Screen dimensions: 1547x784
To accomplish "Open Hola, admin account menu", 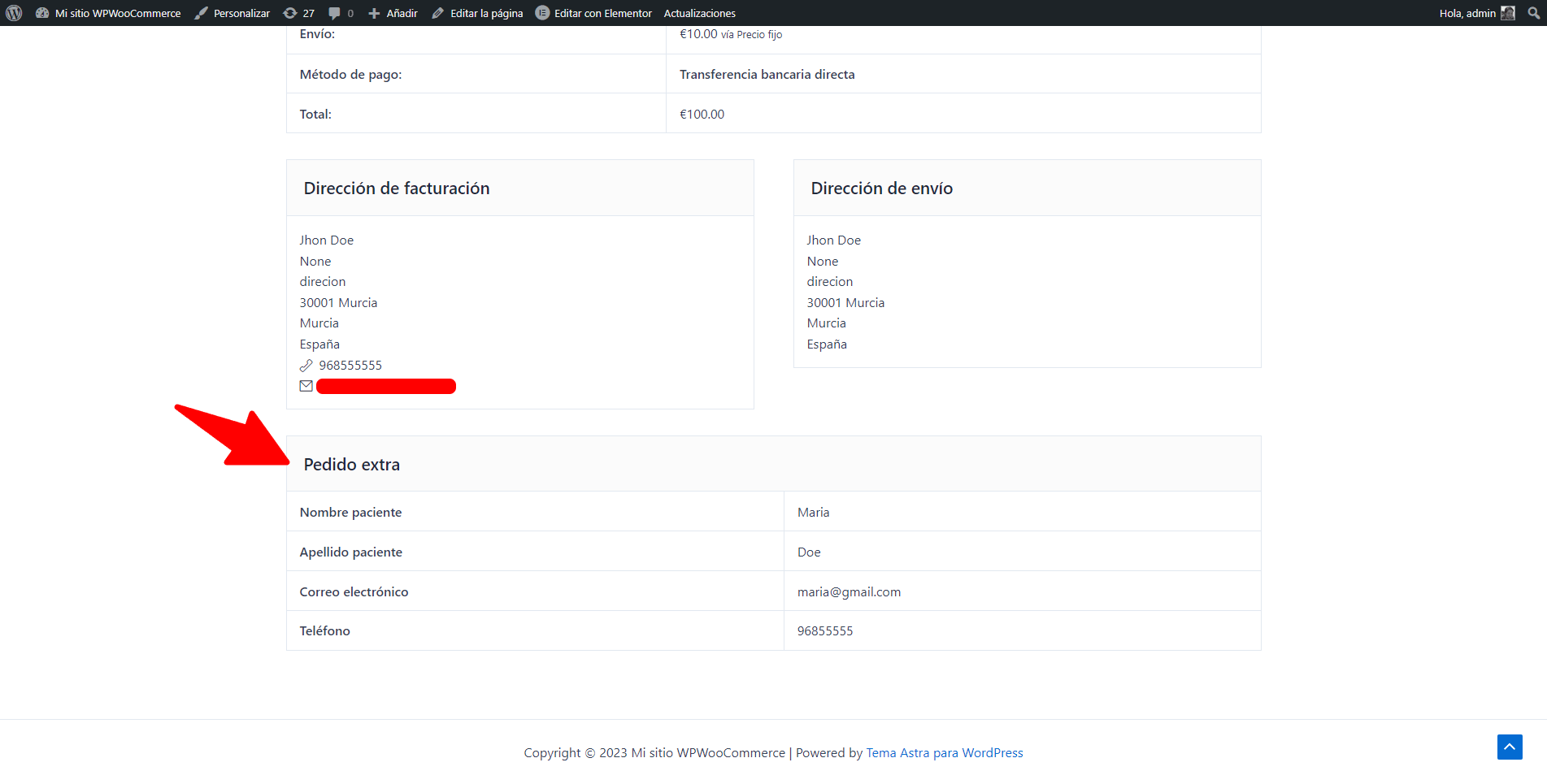I will (1476, 13).
